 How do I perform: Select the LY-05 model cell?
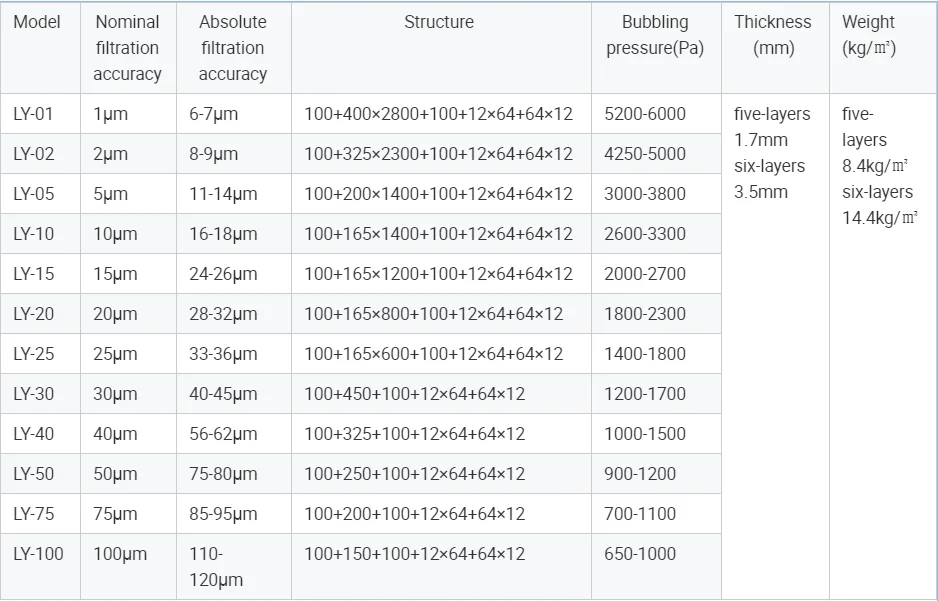tap(34, 194)
